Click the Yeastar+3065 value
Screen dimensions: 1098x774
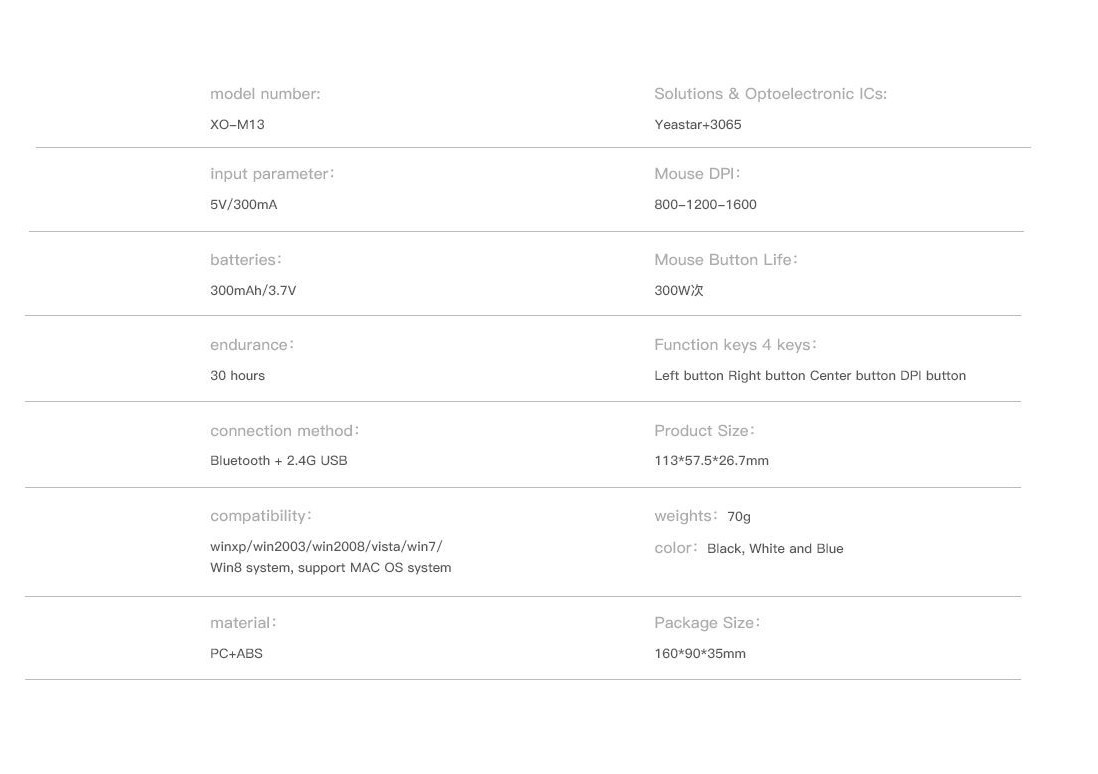(x=698, y=125)
